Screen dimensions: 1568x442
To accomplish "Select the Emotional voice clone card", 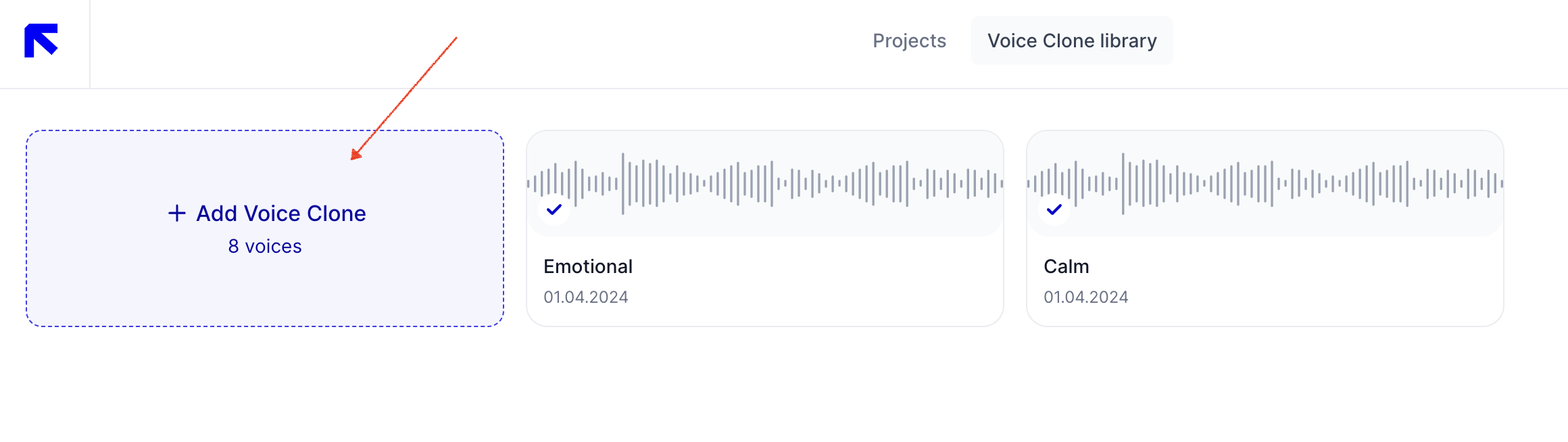I will [765, 228].
